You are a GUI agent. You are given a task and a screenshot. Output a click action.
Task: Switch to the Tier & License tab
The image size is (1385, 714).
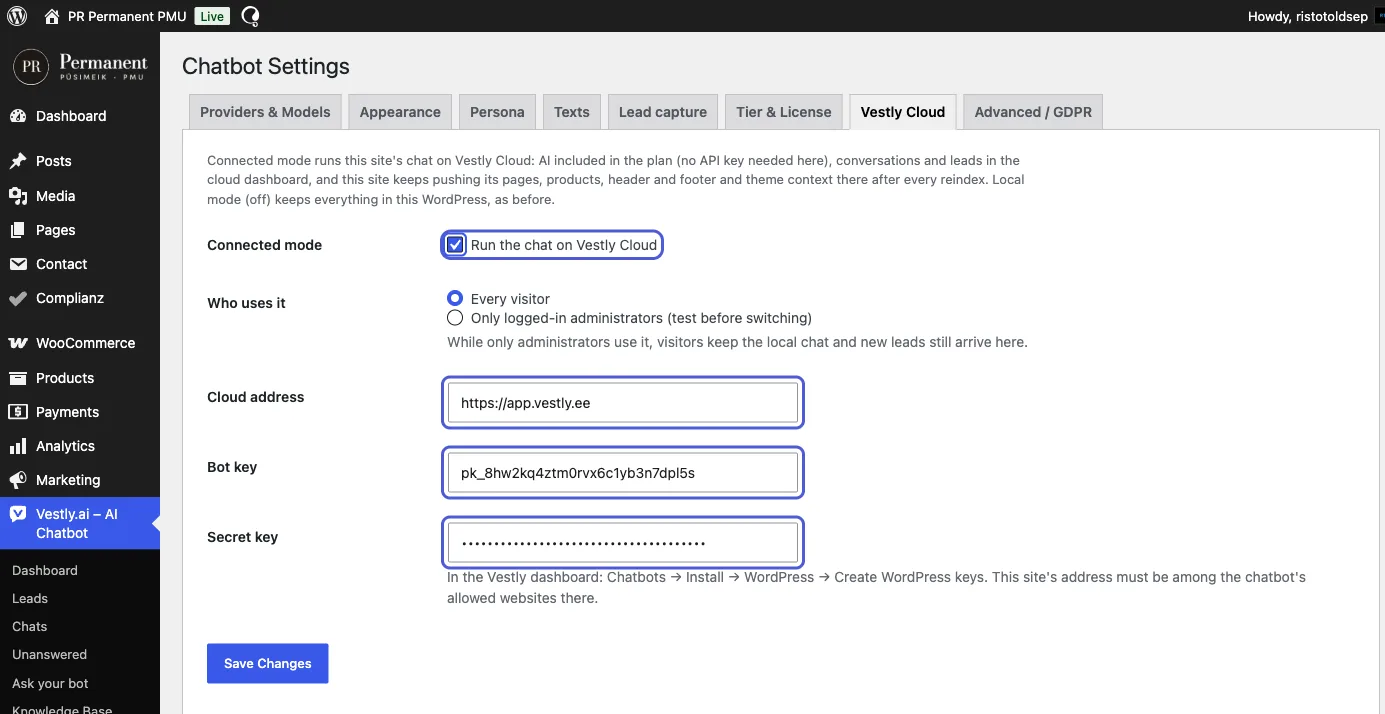coord(784,112)
